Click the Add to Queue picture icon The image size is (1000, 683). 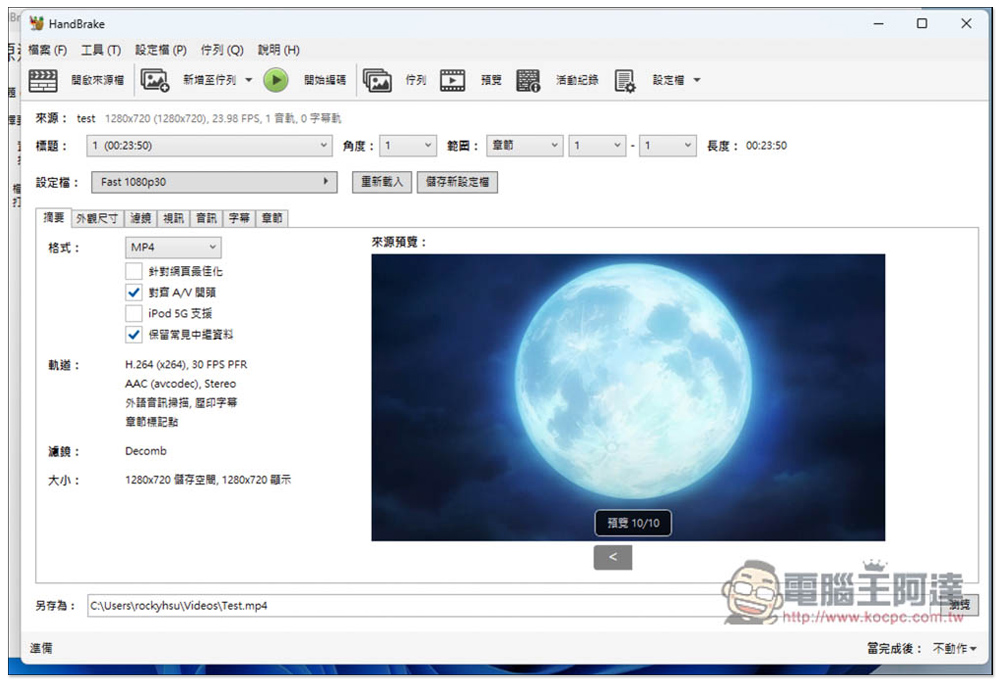[154, 80]
